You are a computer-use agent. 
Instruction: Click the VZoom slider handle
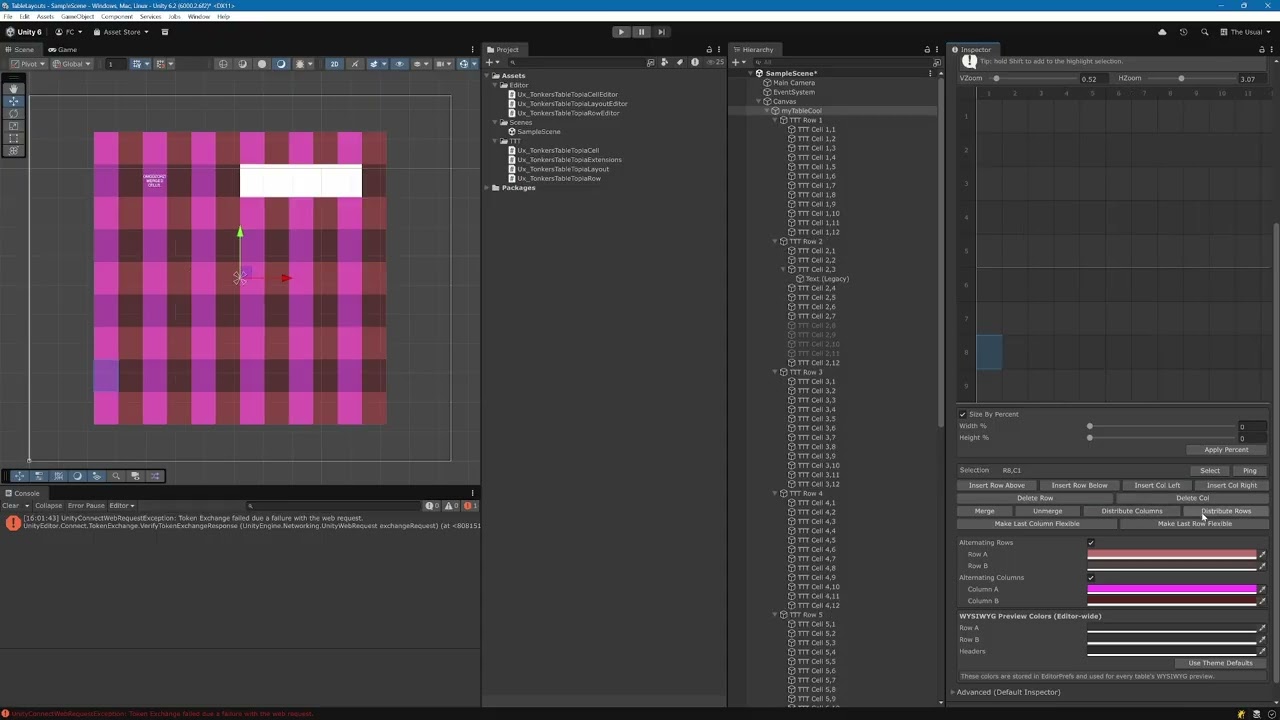click(996, 78)
